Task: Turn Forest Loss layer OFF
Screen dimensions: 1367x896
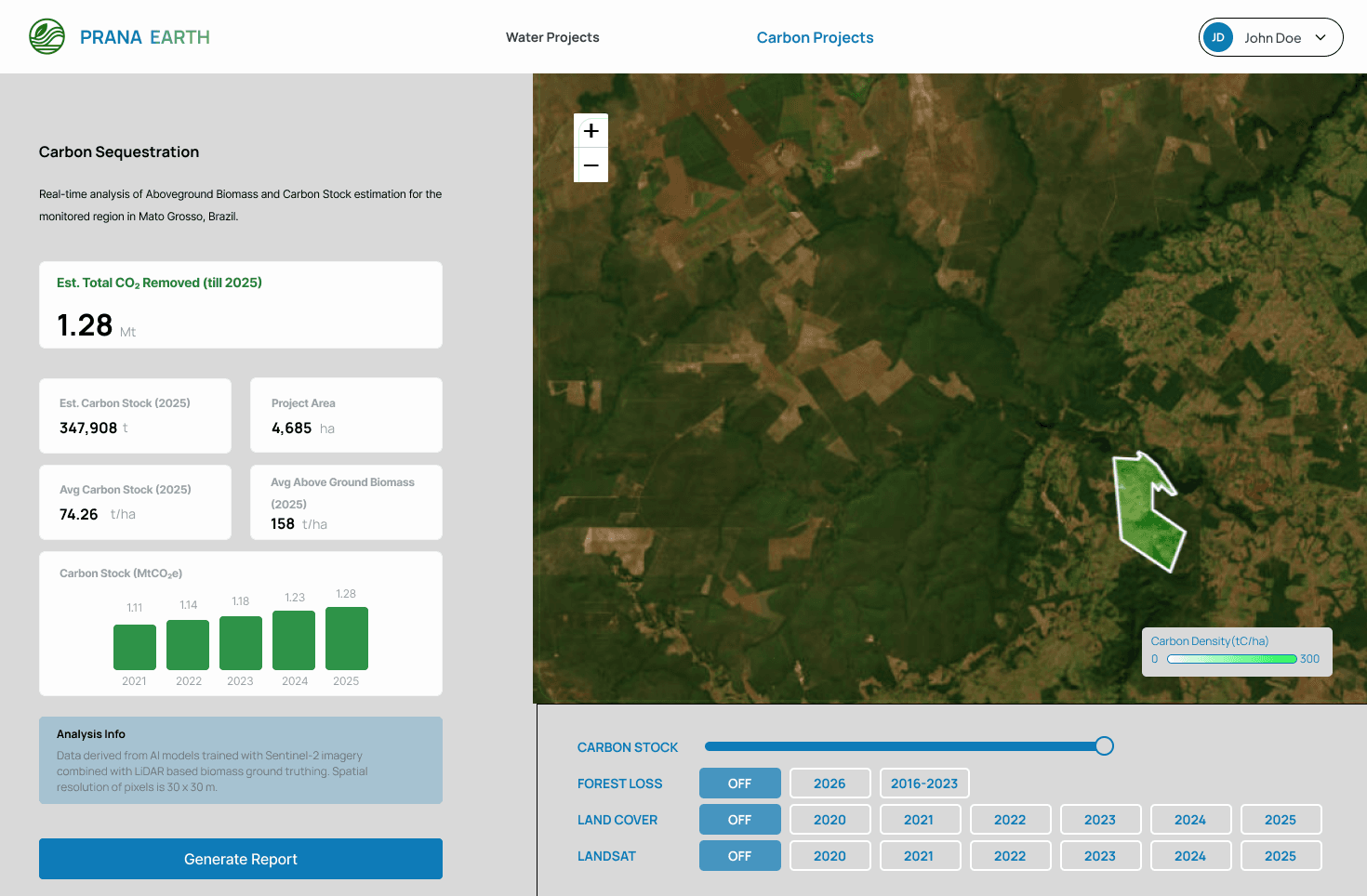Action: pyautogui.click(x=740, y=784)
